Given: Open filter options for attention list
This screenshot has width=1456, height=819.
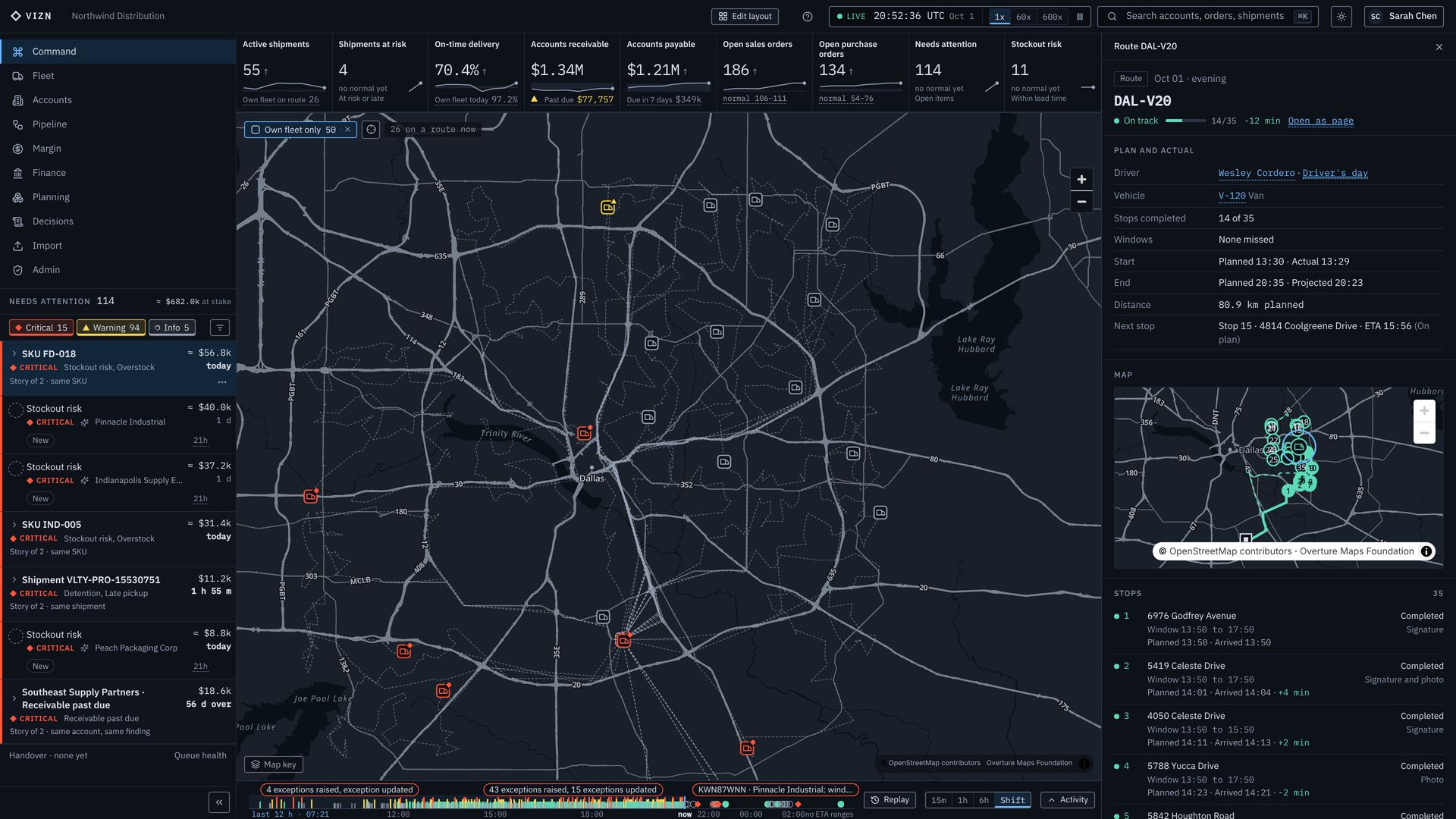Looking at the screenshot, I should coord(219,328).
